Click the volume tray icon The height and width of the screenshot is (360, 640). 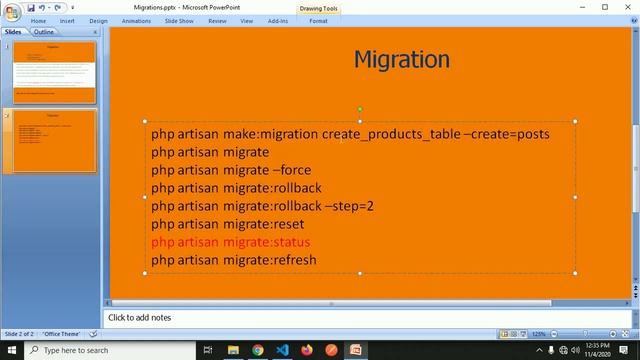point(576,350)
